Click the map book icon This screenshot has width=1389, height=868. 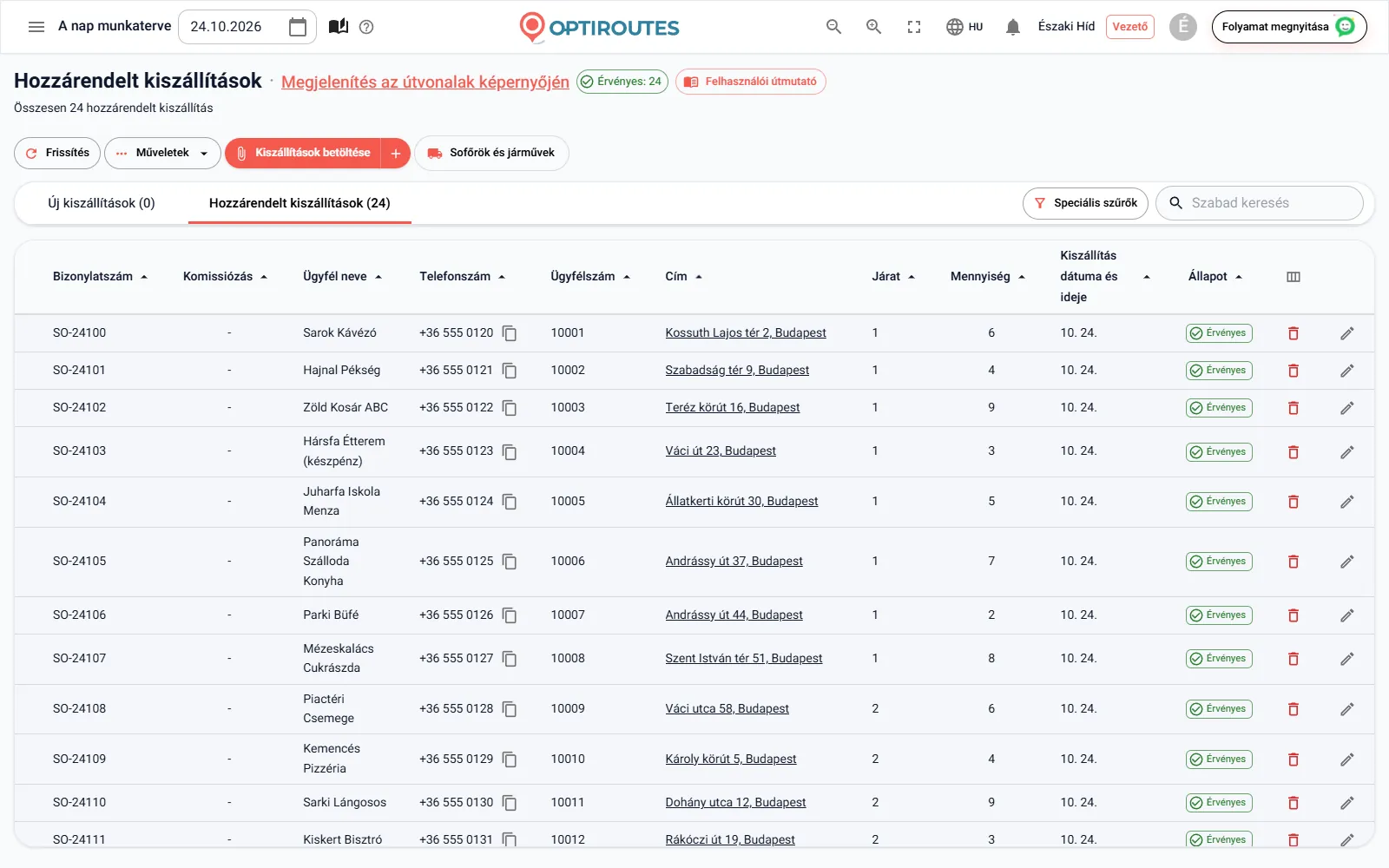[339, 27]
